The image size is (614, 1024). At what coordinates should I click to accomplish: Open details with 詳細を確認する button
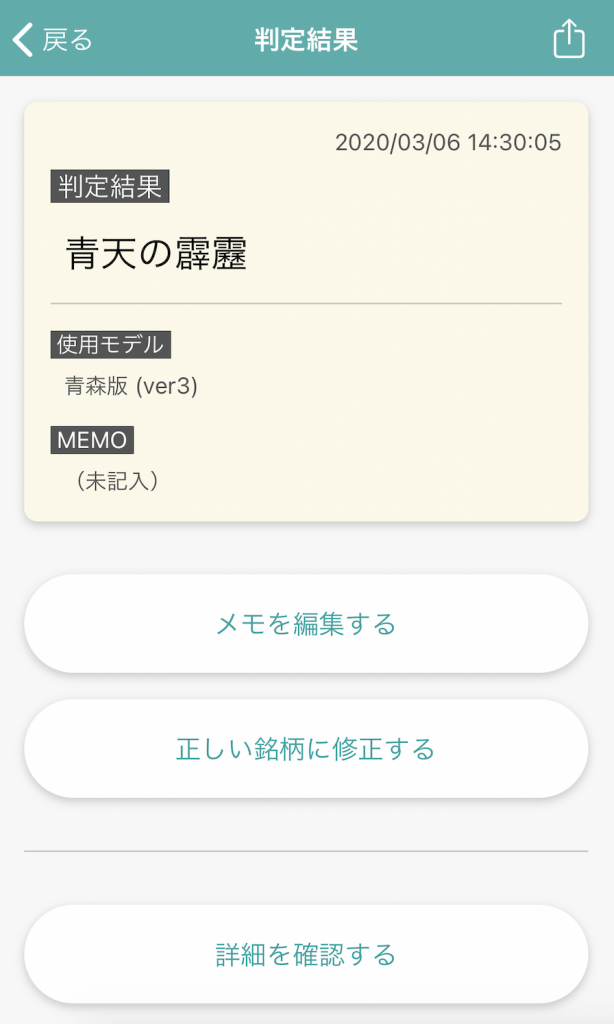pos(306,954)
